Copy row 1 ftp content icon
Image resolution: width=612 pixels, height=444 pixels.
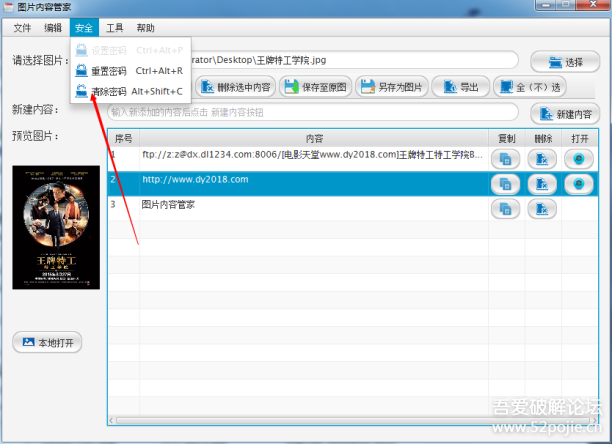(x=505, y=159)
